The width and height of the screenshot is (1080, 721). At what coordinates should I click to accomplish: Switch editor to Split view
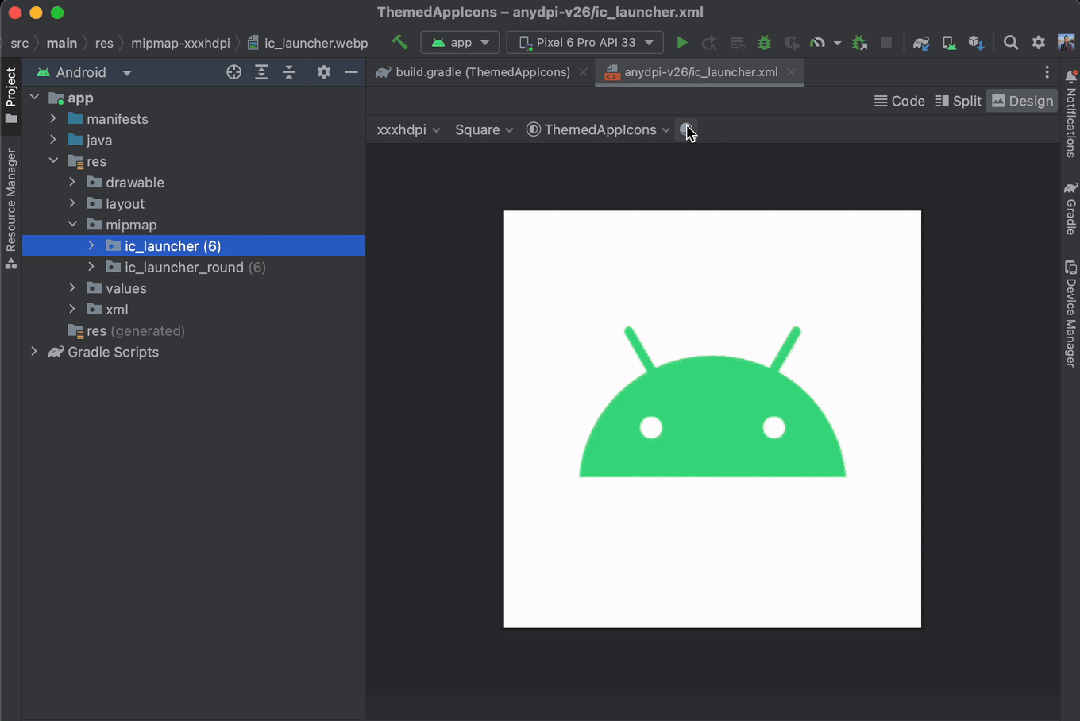tap(958, 101)
